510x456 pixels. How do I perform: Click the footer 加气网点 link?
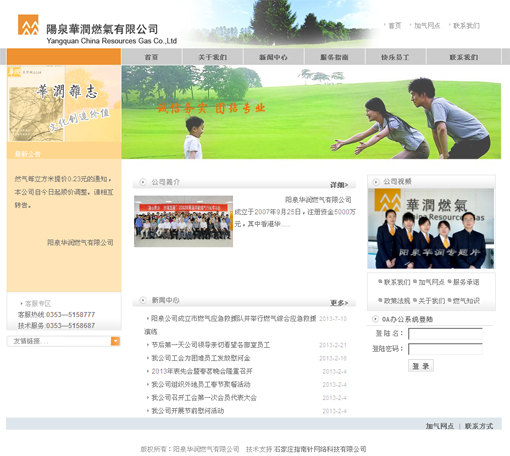440,426
